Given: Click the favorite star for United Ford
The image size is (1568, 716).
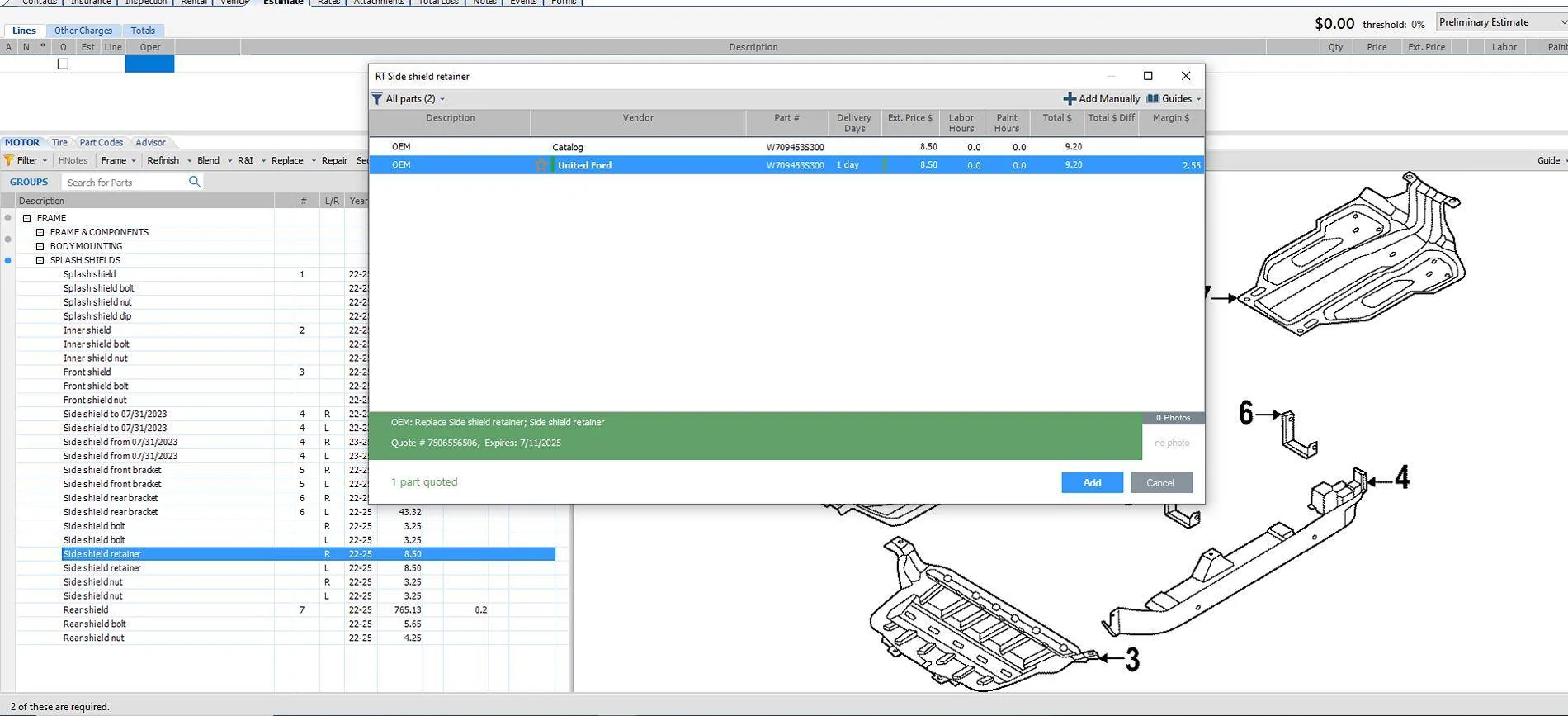Looking at the screenshot, I should (541, 165).
